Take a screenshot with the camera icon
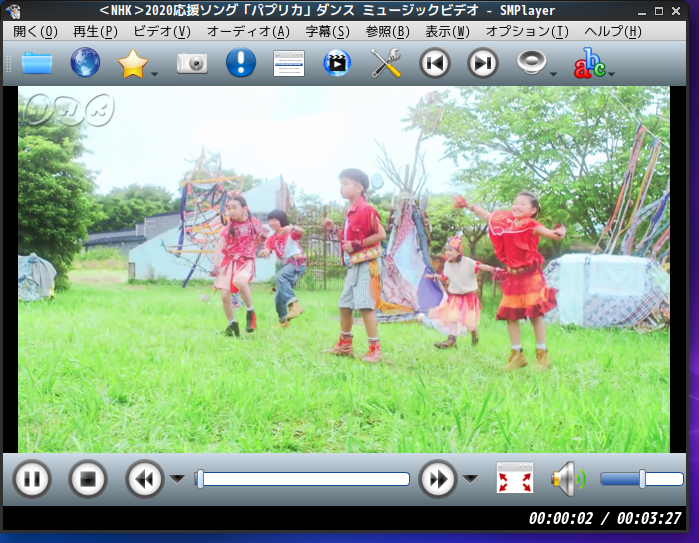Screen dimensions: 699x543 click(x=192, y=63)
